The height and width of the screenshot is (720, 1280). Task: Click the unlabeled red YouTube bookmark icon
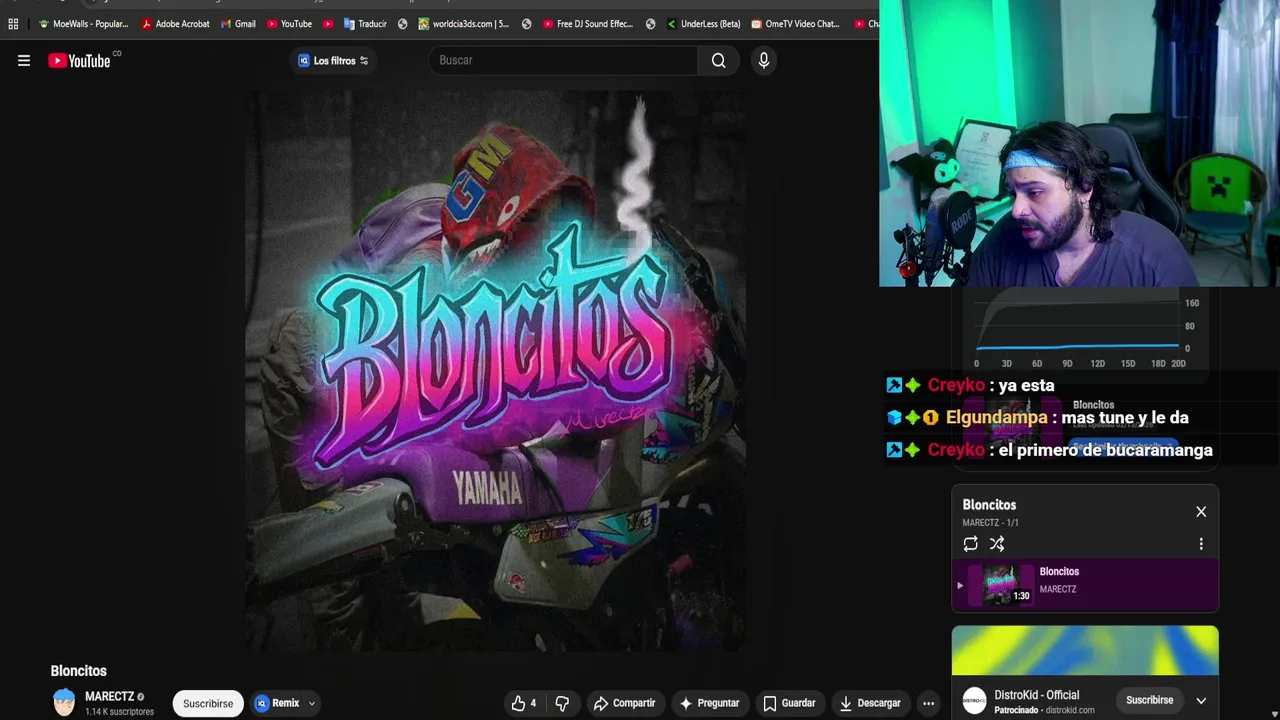[328, 24]
